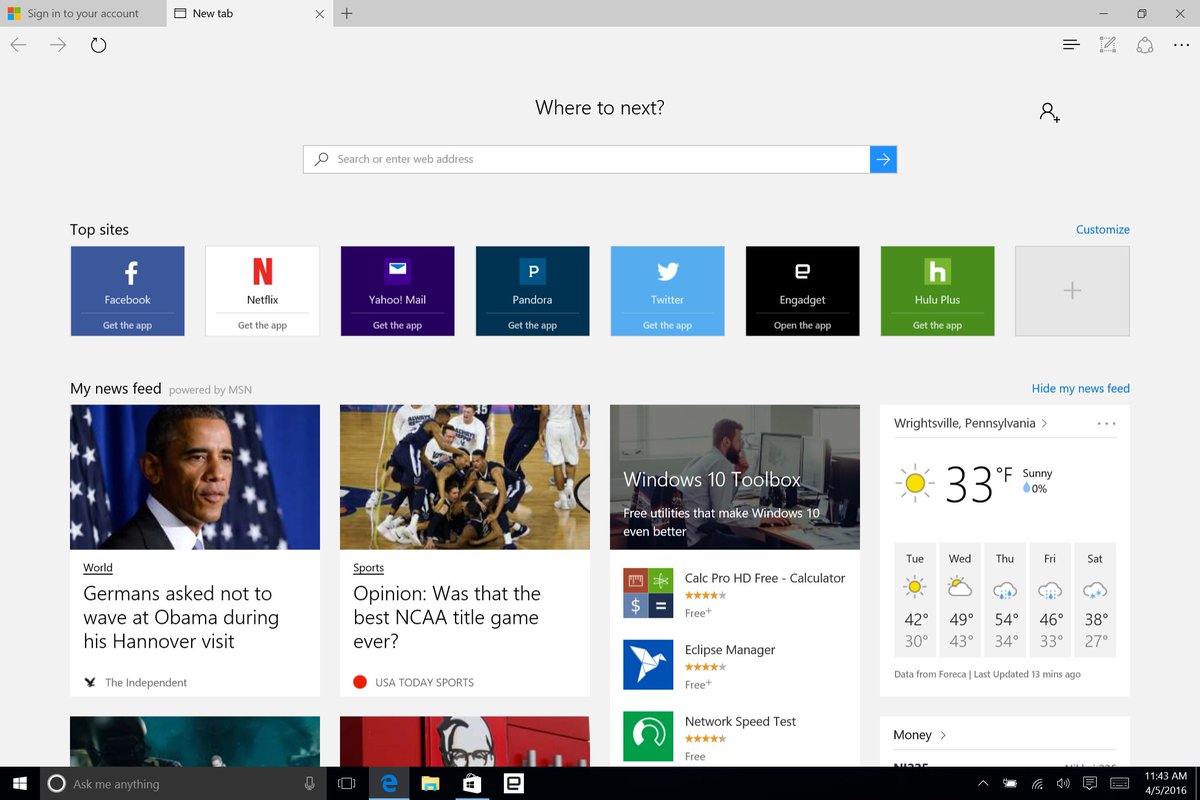Open weather card ellipsis options
Image resolution: width=1200 pixels, height=800 pixels.
click(1106, 423)
